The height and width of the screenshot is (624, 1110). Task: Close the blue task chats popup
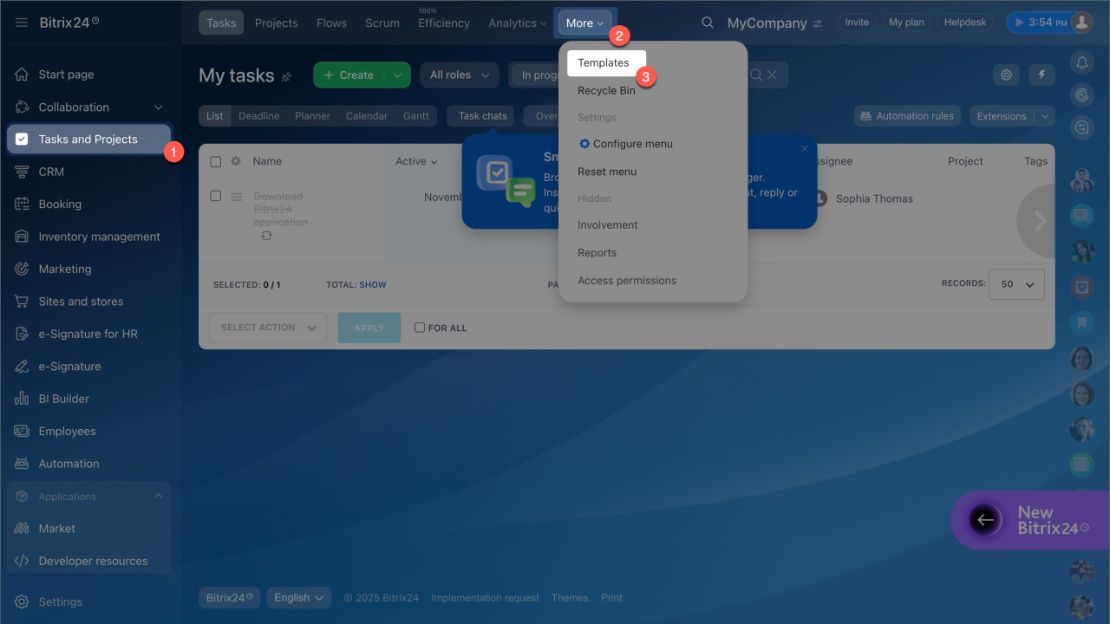804,149
